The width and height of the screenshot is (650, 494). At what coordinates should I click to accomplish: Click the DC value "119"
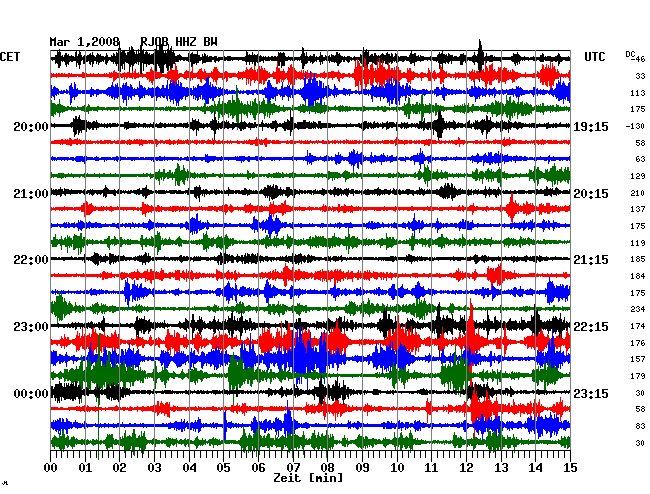click(x=638, y=243)
